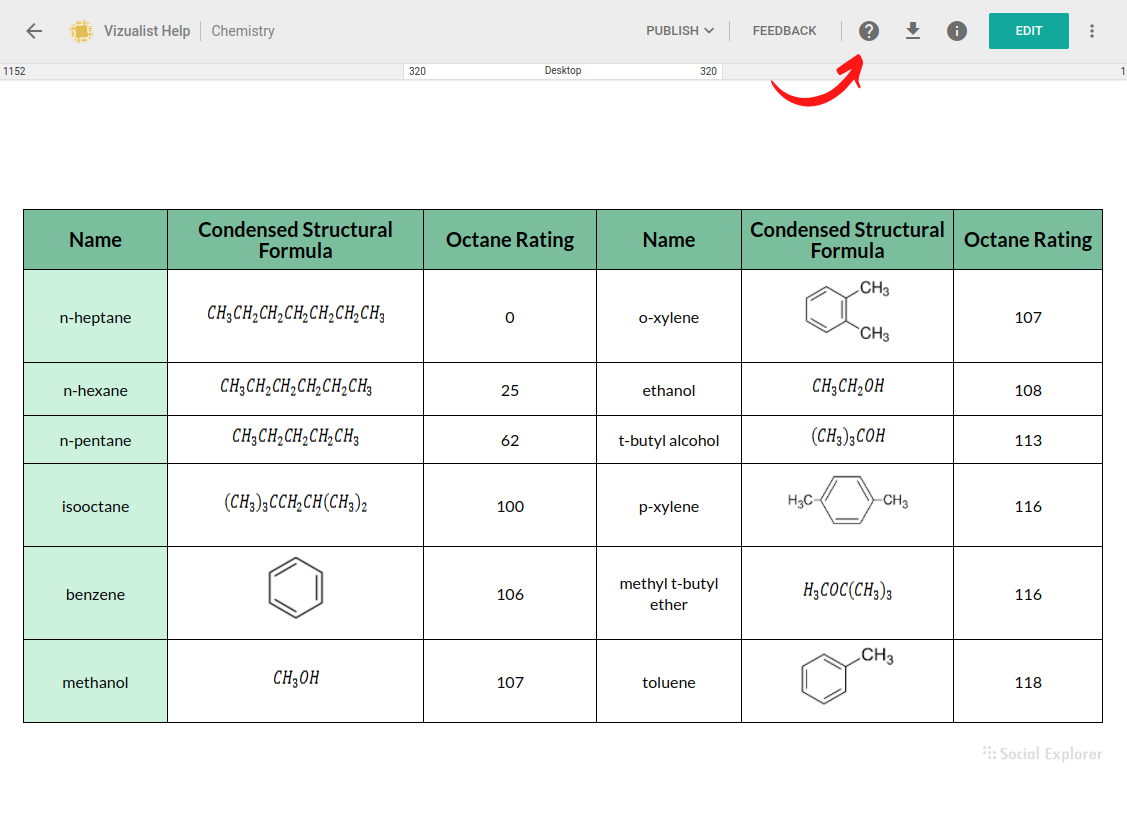Click the isooctane name cell
This screenshot has height=813, width=1127.
[96, 505]
